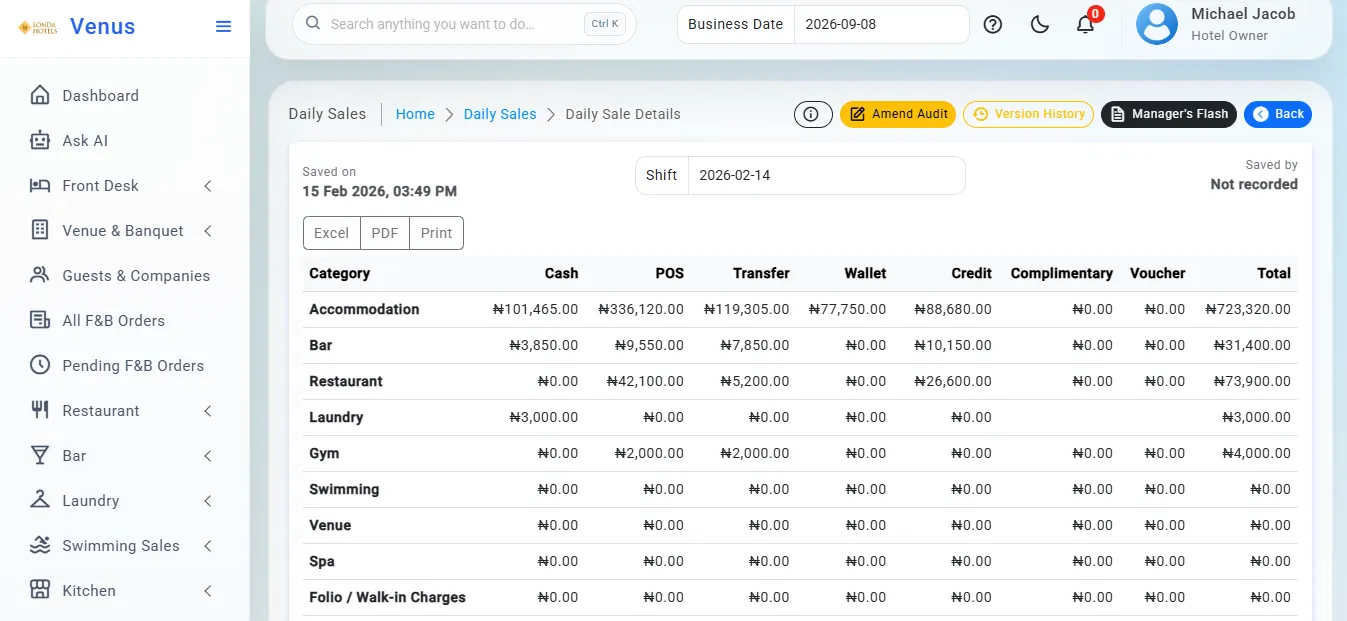Screen dimensions: 1347x621
Task: Click the Amend Audit button
Action: [x=898, y=114]
